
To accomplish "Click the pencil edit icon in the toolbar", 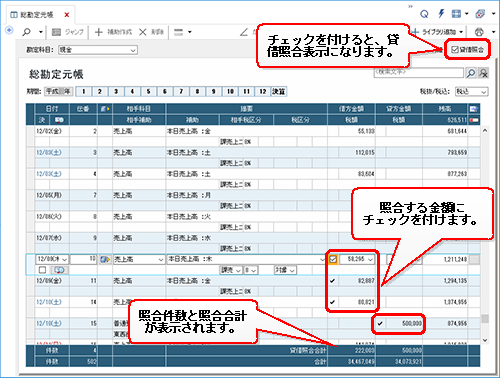I will (x=244, y=32).
